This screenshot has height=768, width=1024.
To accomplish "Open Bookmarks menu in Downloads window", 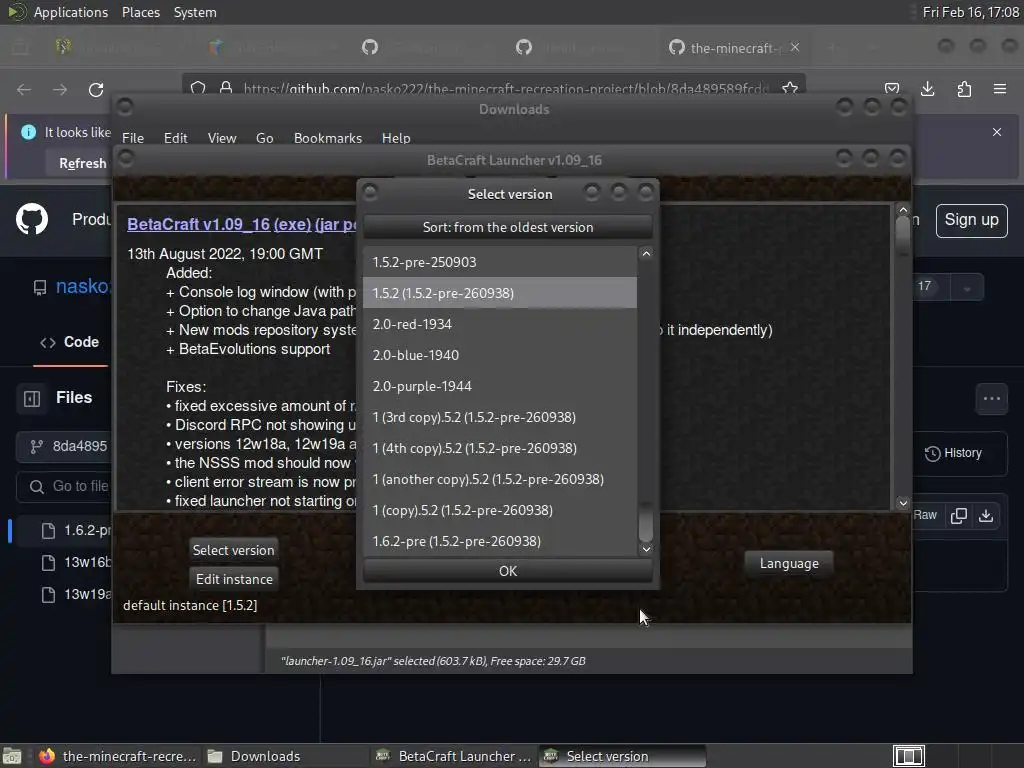I will [328, 138].
